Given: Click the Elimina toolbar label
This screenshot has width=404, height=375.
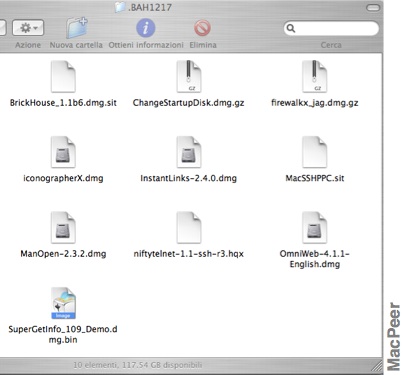Looking at the screenshot, I should [x=203, y=45].
